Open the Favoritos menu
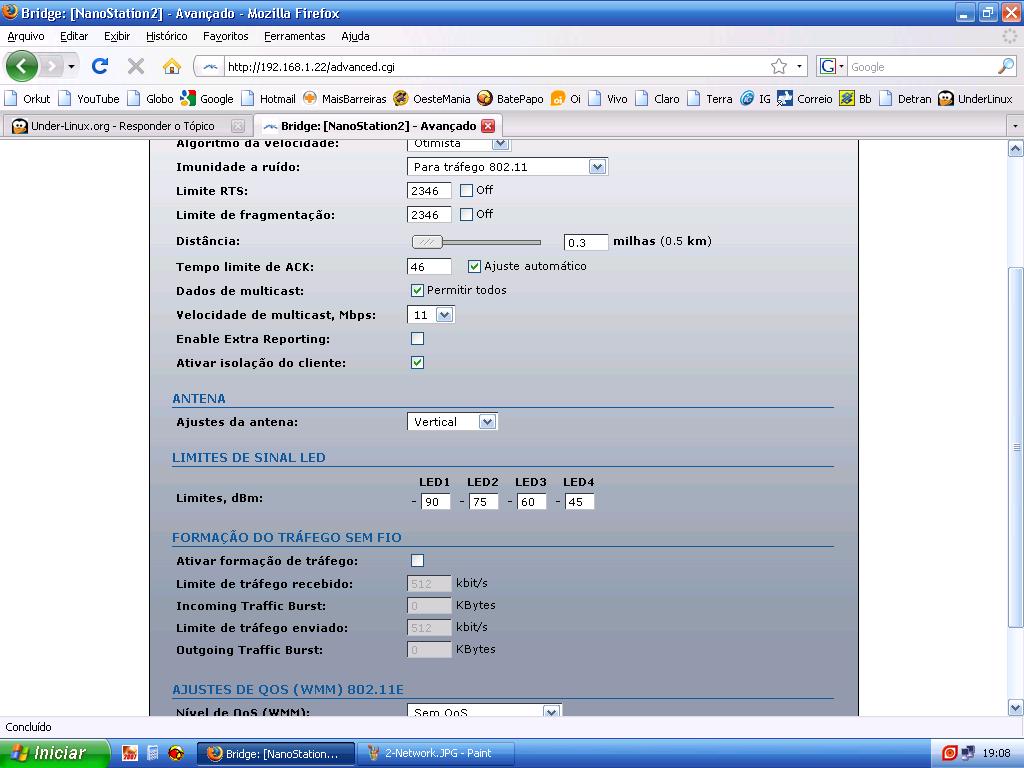 [225, 36]
